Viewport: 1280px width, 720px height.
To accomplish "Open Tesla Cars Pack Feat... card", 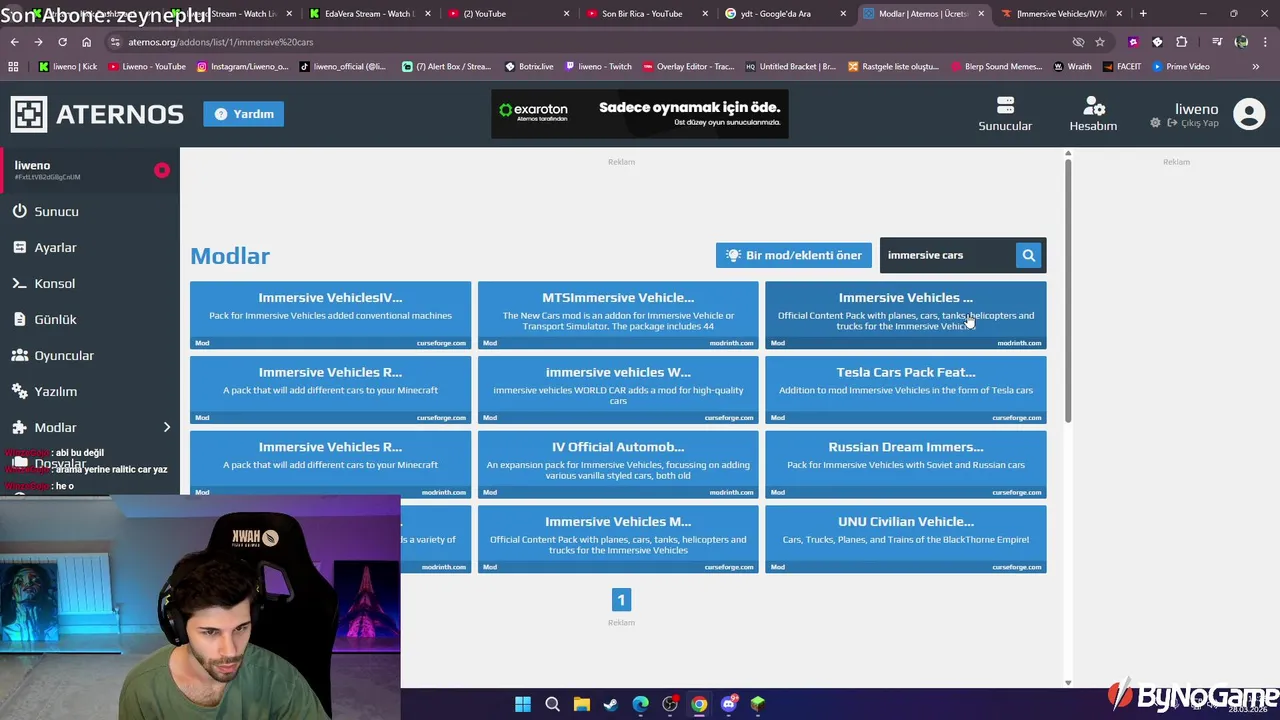I will point(906,390).
